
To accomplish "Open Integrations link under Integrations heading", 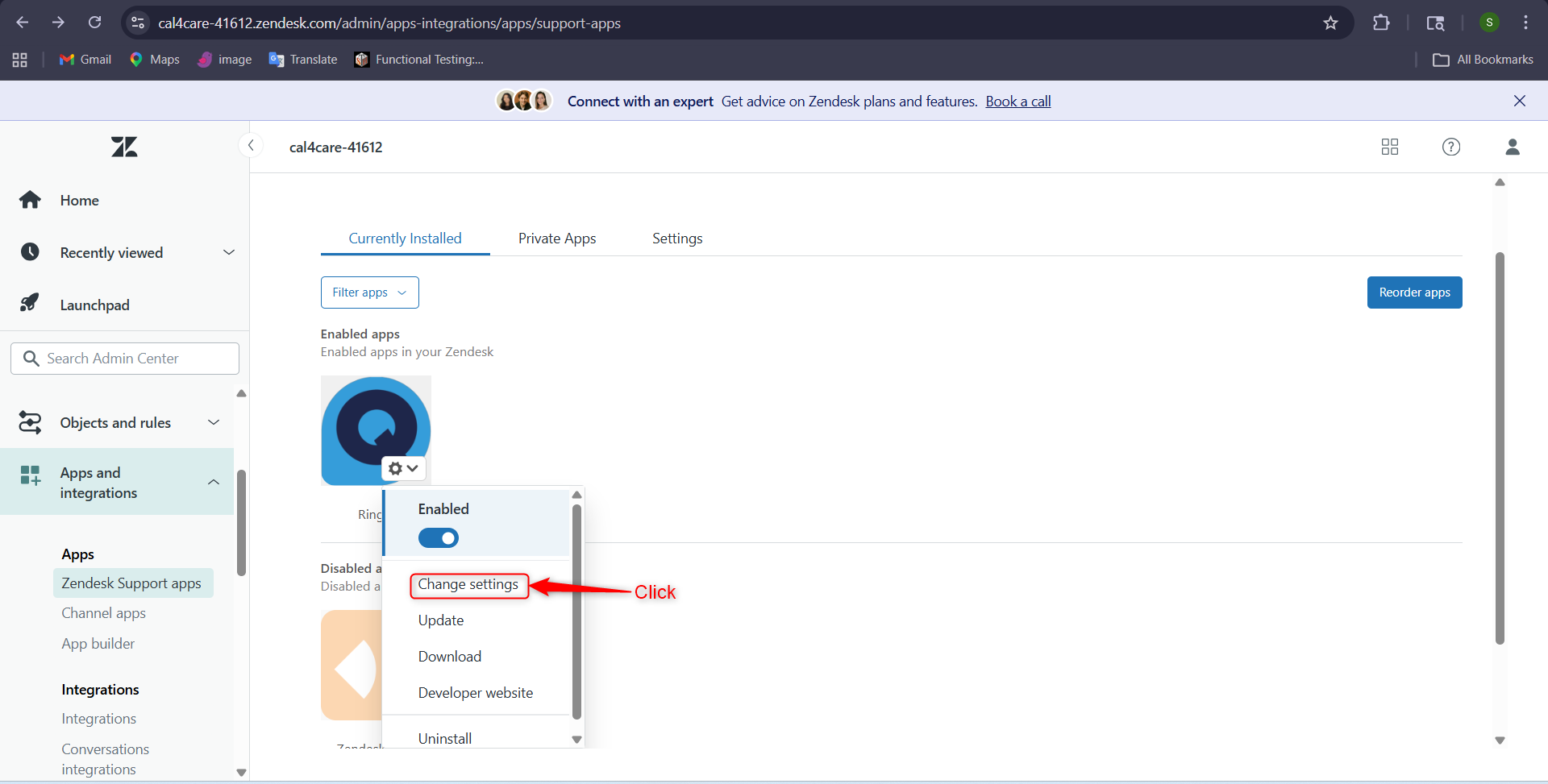I will 99,719.
